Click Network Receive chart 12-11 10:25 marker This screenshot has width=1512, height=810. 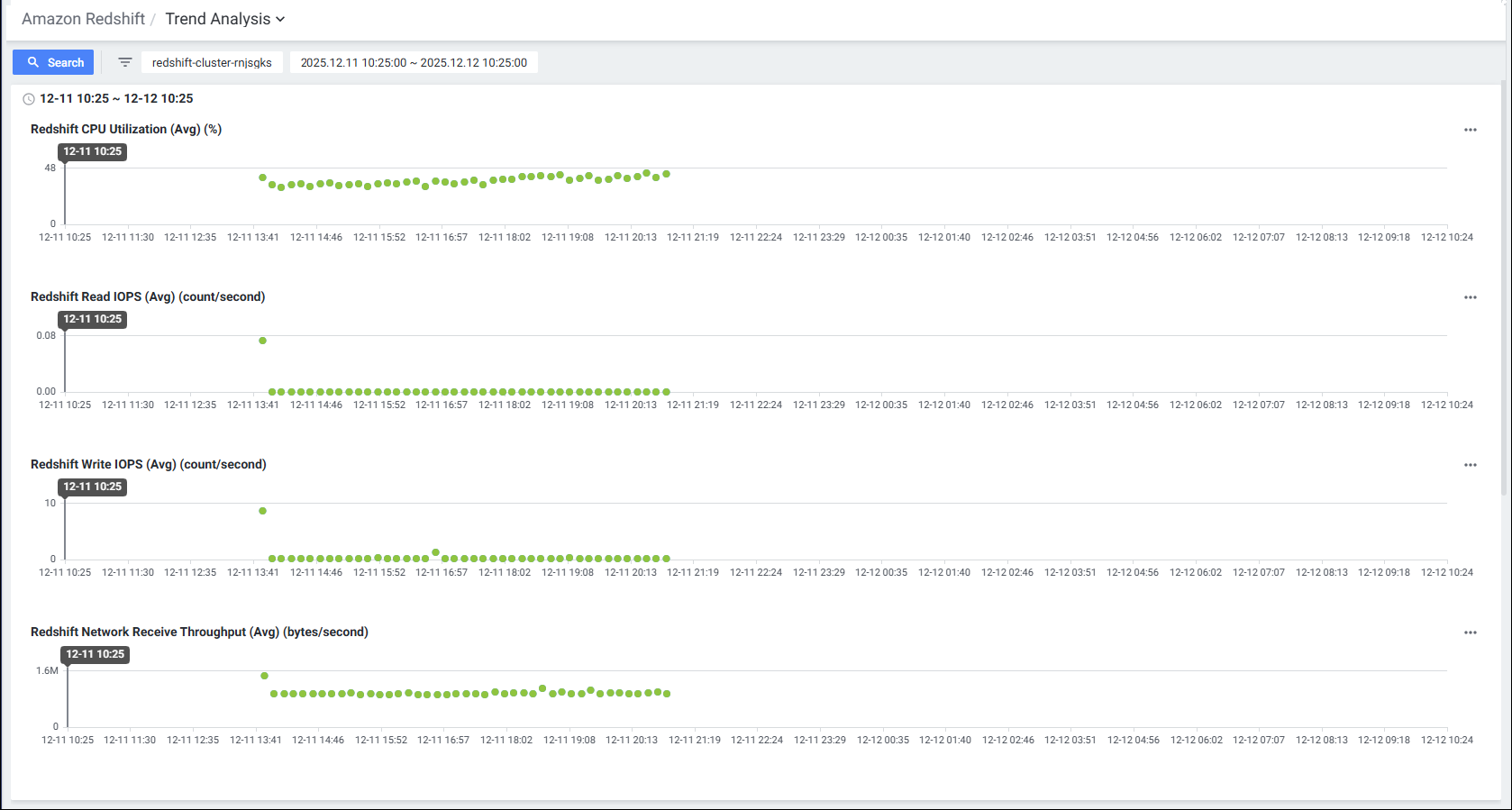[x=95, y=654]
